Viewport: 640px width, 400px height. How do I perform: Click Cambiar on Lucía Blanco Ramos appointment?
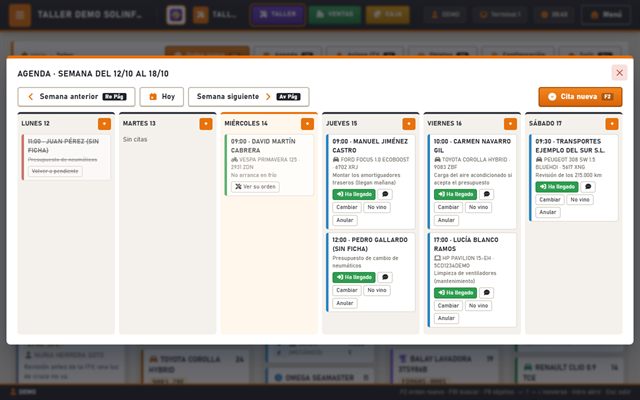point(449,306)
